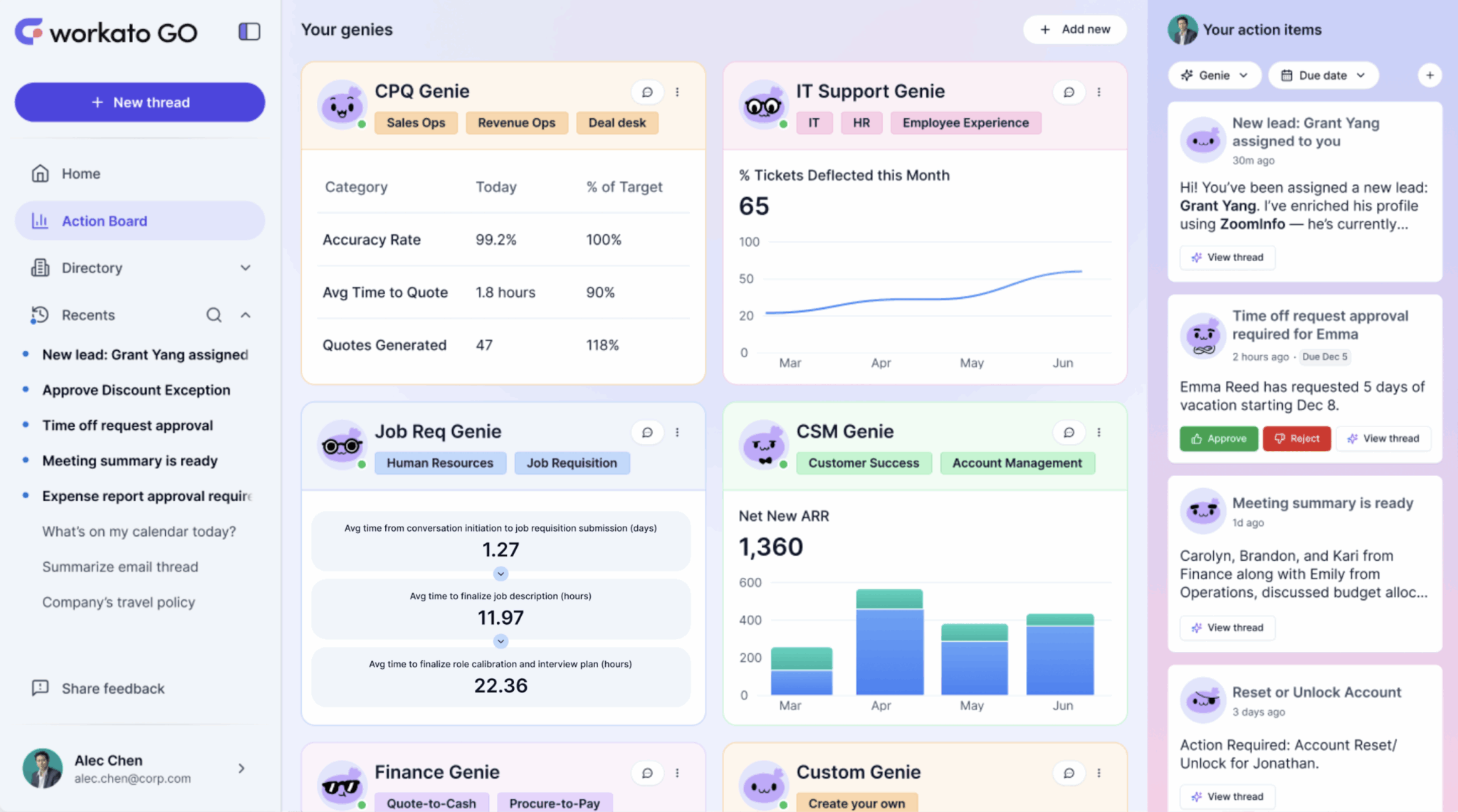Expand chevron below the 11.97 hours metric
The image size is (1458, 812).
[x=500, y=641]
